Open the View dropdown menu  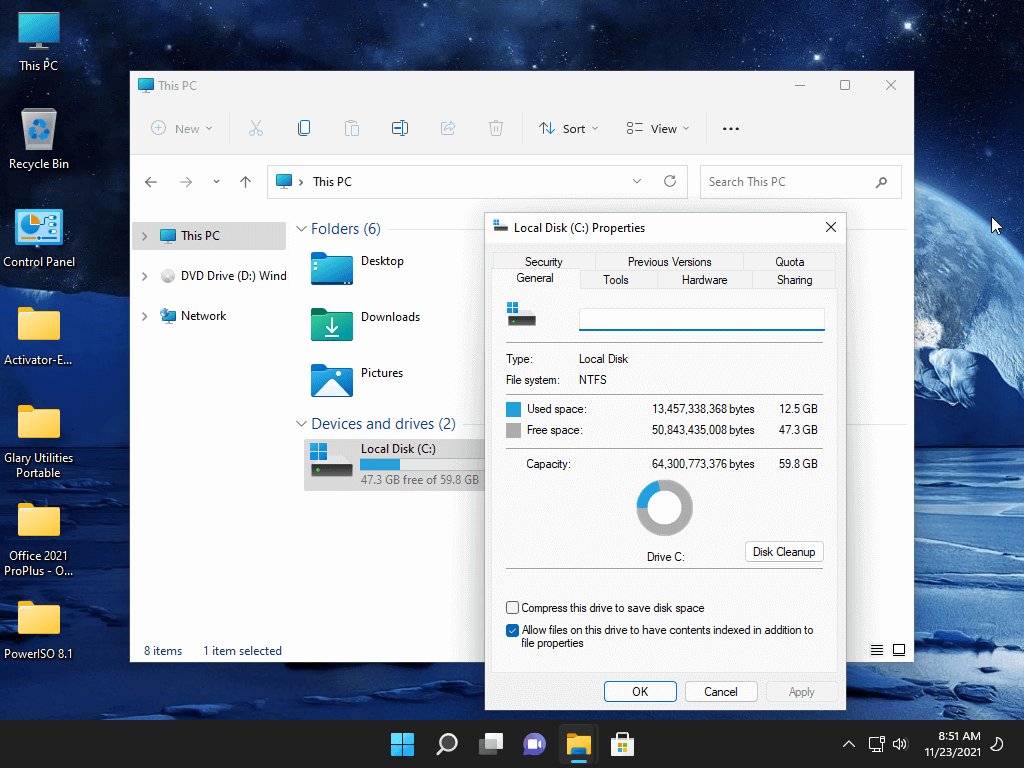click(x=658, y=128)
